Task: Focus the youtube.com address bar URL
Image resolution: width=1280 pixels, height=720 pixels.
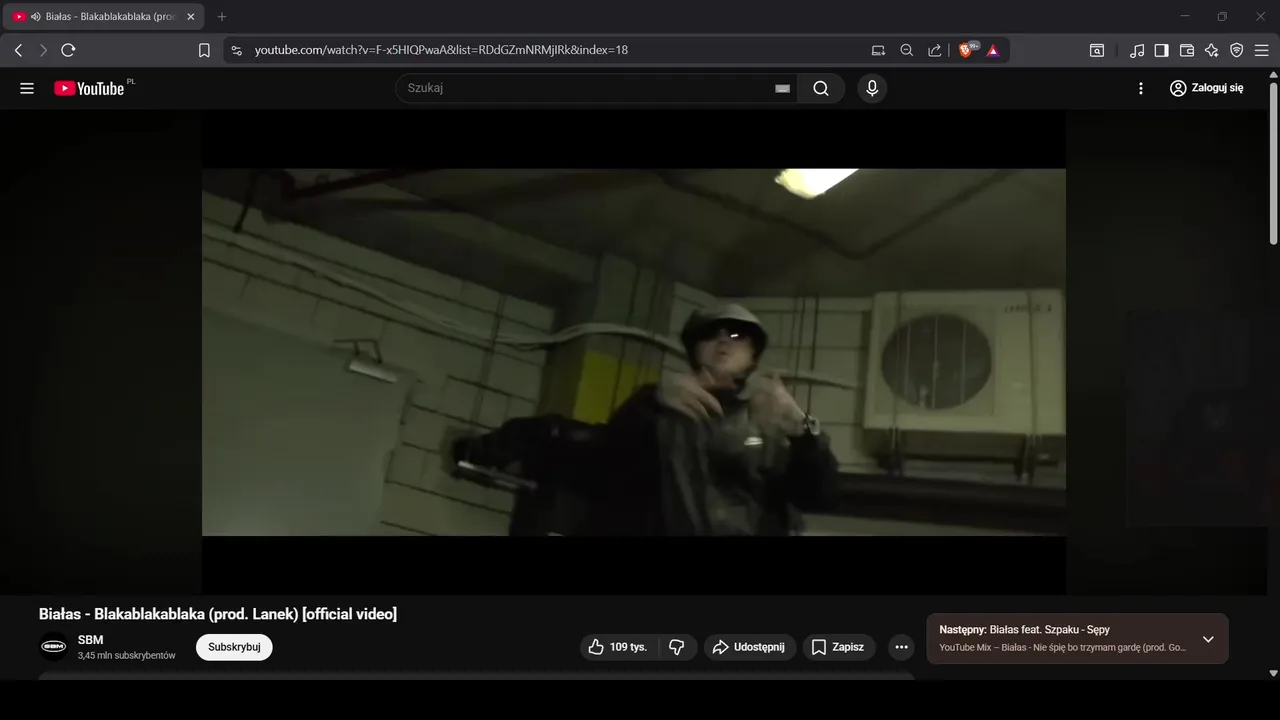Action: click(441, 50)
